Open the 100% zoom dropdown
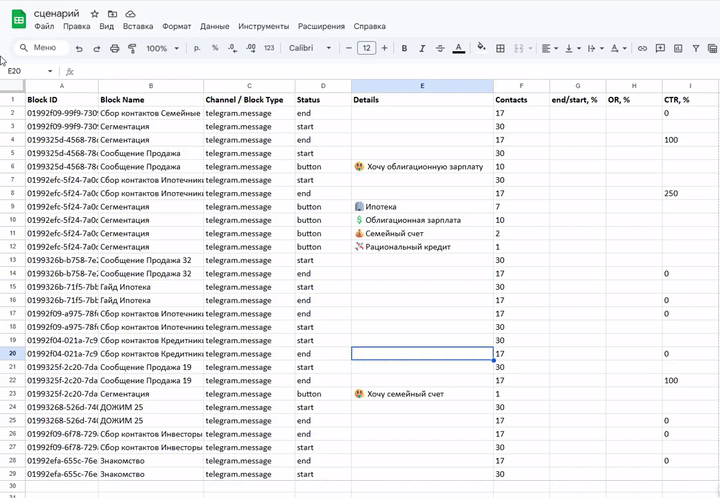The image size is (720, 498). 161,48
